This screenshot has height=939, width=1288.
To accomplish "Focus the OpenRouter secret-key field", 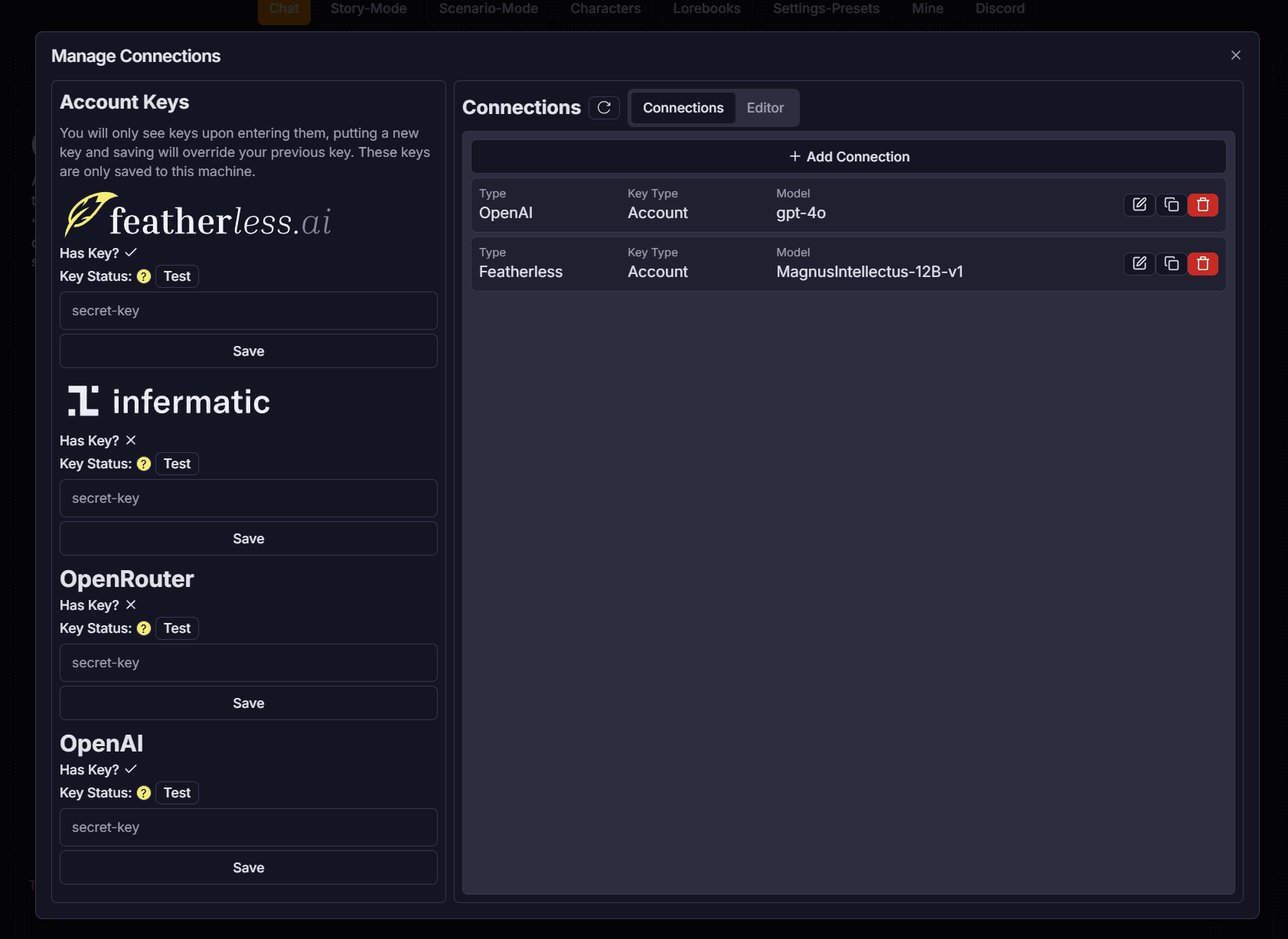I will [249, 663].
